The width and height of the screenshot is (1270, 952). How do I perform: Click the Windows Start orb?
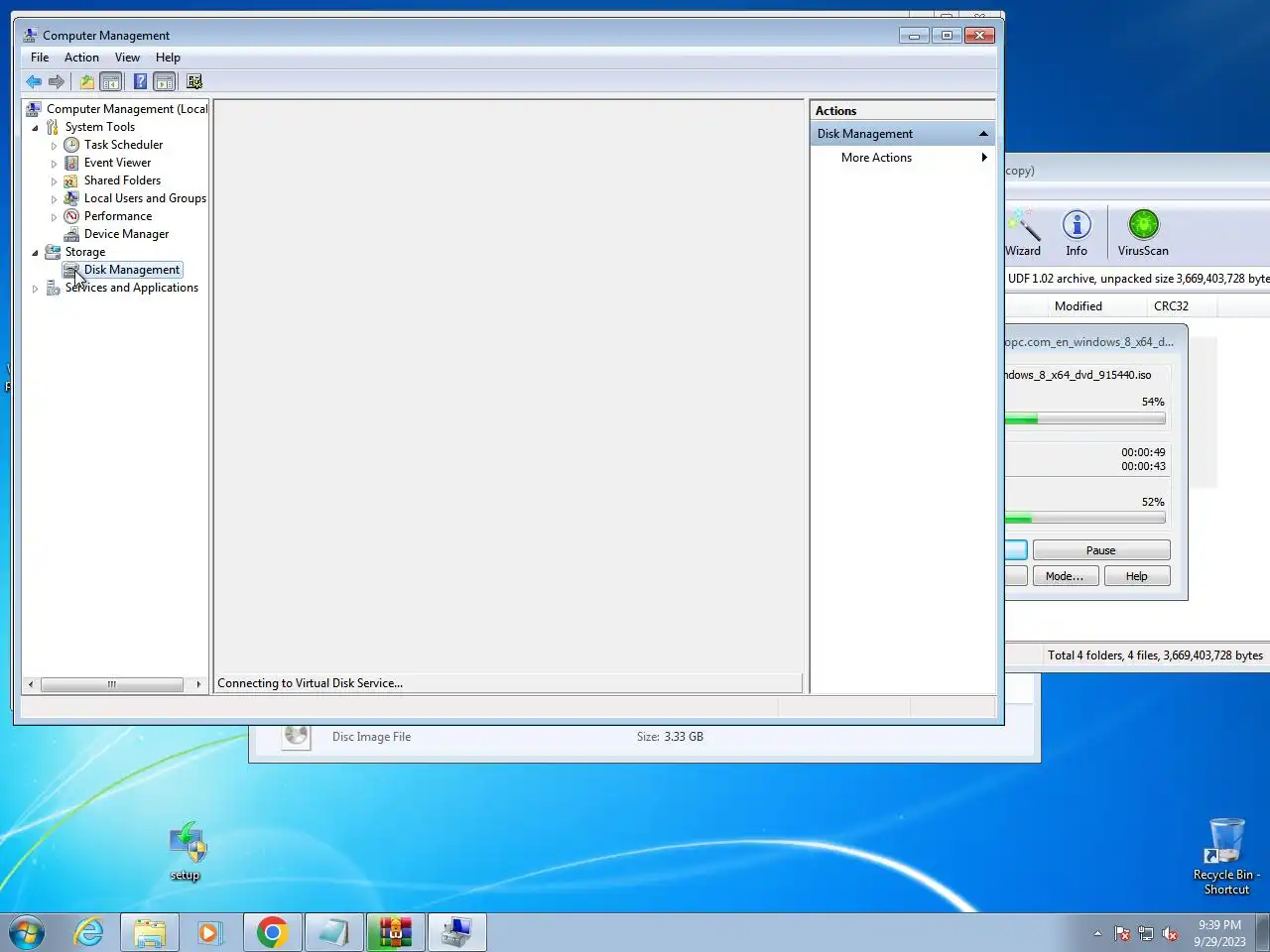point(27,933)
